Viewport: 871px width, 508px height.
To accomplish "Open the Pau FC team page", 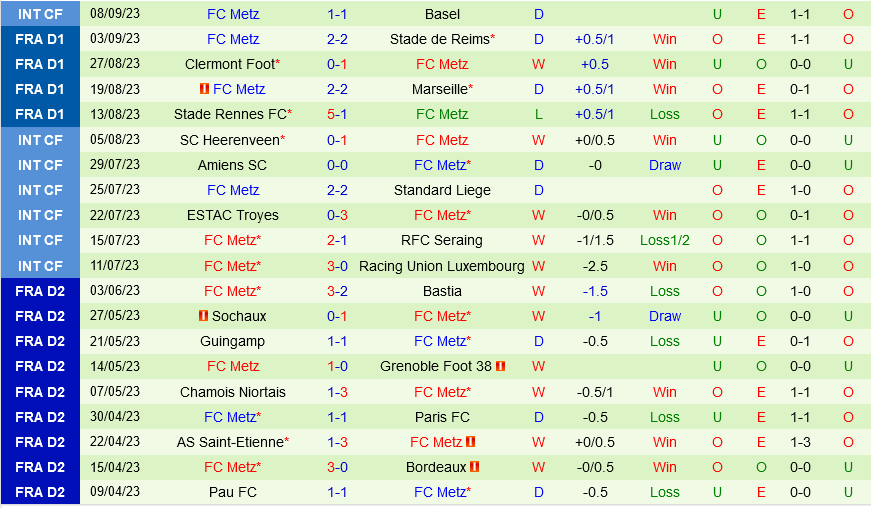I will coord(233,492).
